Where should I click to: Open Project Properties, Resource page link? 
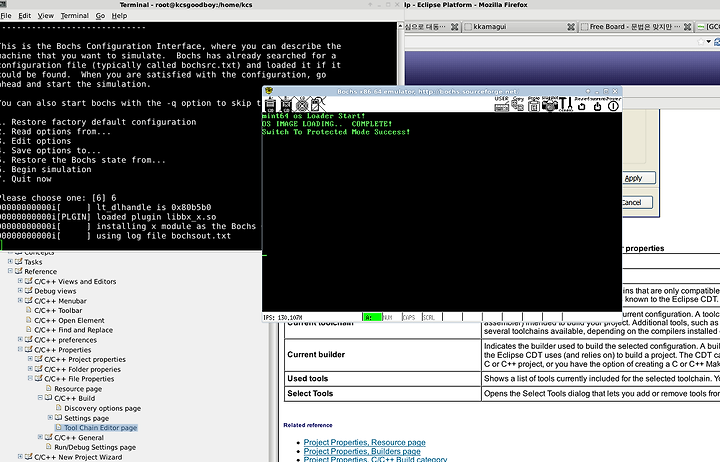click(365, 442)
